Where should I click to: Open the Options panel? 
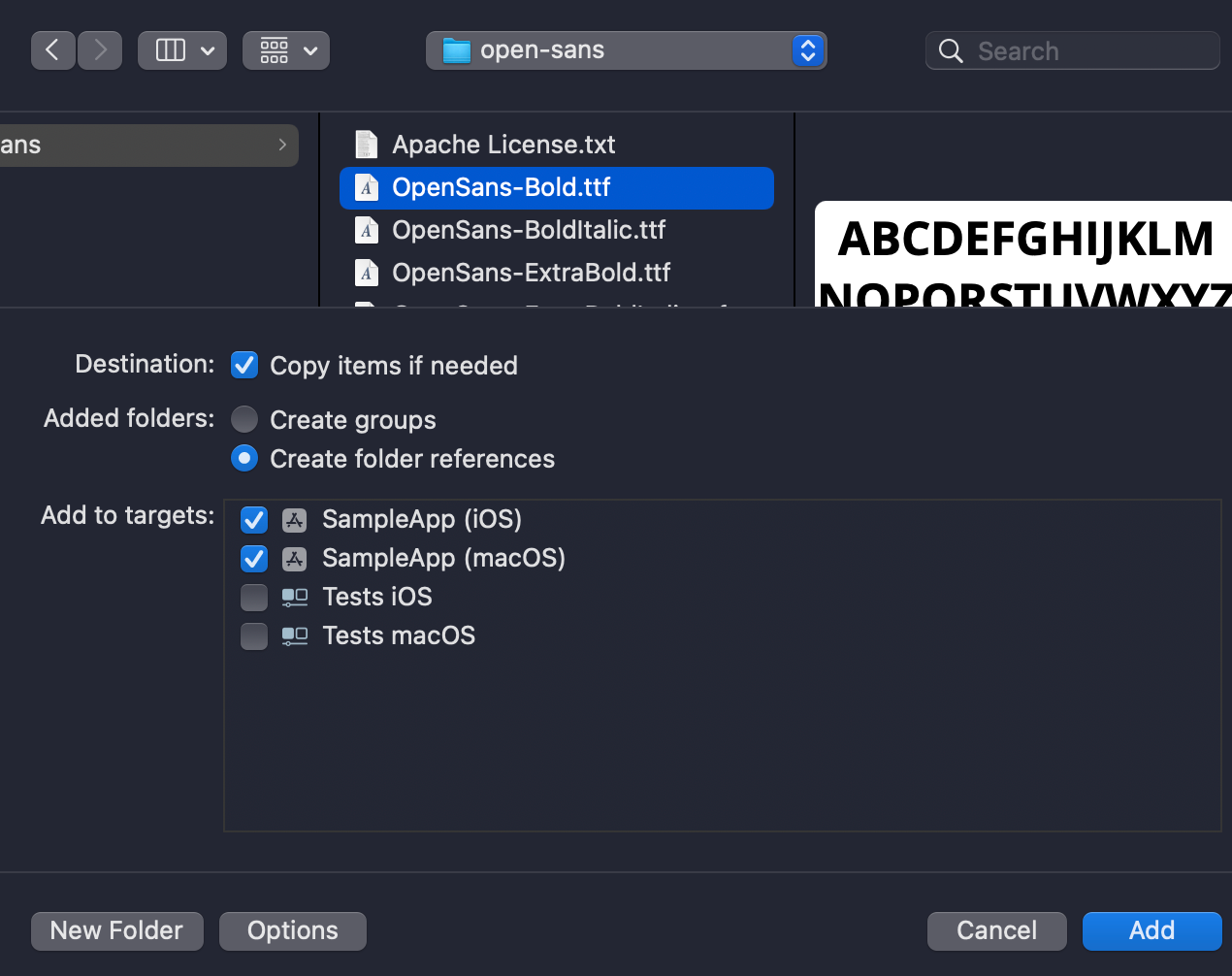pyautogui.click(x=292, y=930)
